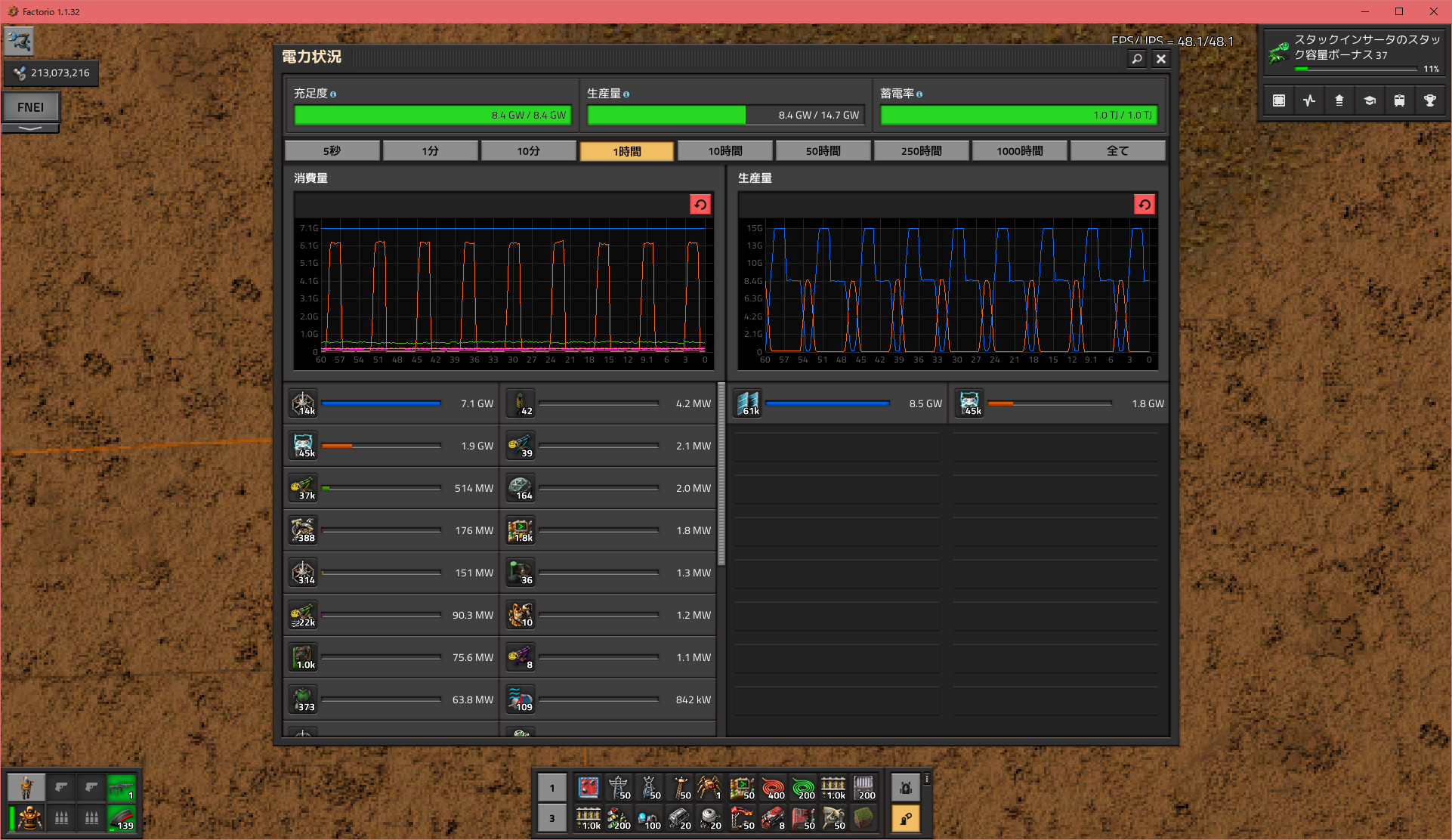Image resolution: width=1452 pixels, height=840 pixels.
Task: Collapse the panel arrow below FNEI
Action: (x=31, y=128)
